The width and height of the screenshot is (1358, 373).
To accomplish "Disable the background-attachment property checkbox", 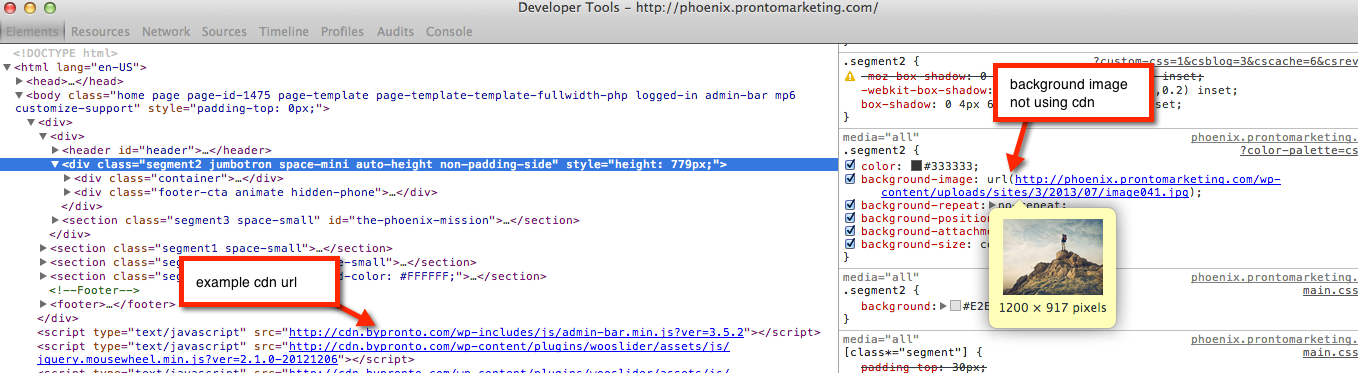I will coord(850,232).
